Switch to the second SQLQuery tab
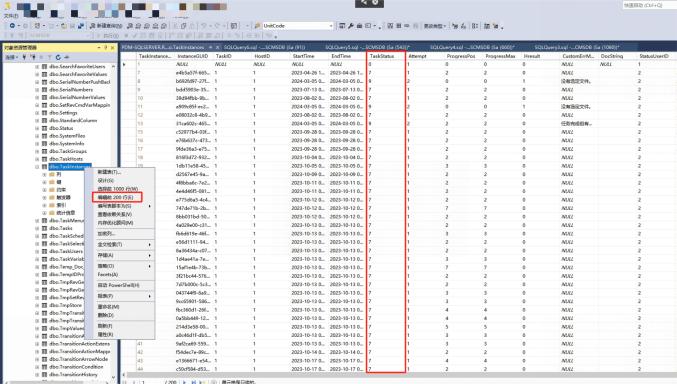This screenshot has height=384, width=677. point(367,47)
